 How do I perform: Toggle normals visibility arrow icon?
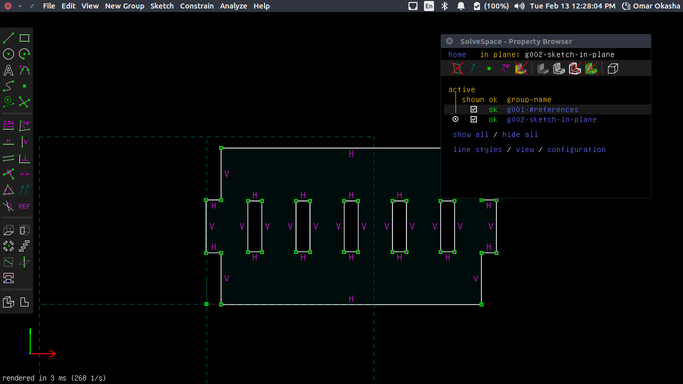[473, 68]
